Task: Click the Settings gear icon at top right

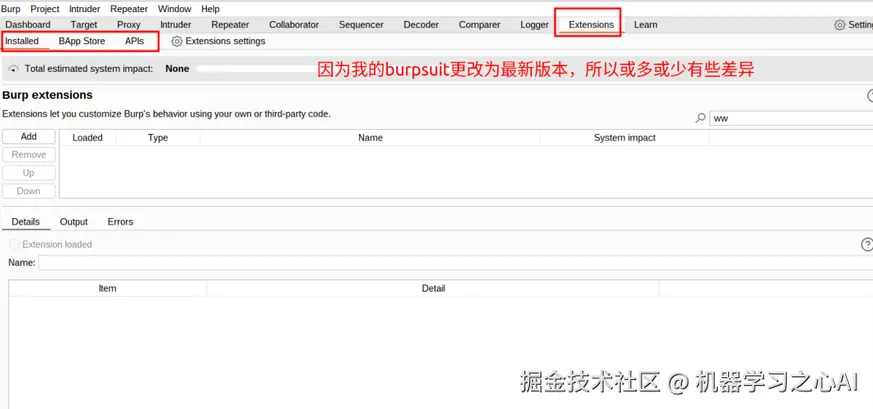Action: [839, 24]
